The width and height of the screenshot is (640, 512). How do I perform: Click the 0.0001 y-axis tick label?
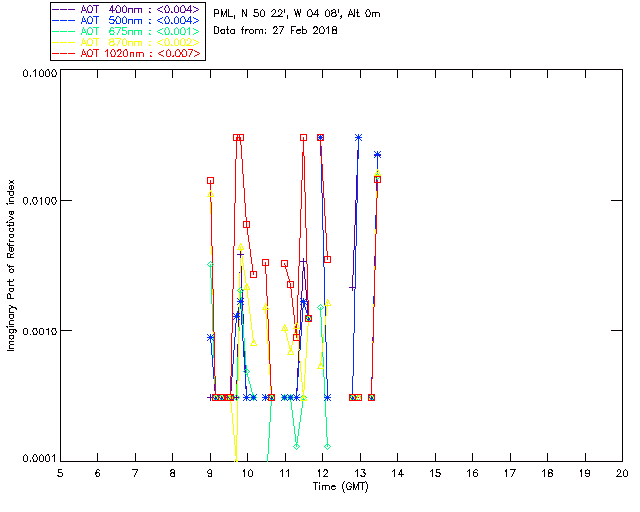(x=39, y=459)
